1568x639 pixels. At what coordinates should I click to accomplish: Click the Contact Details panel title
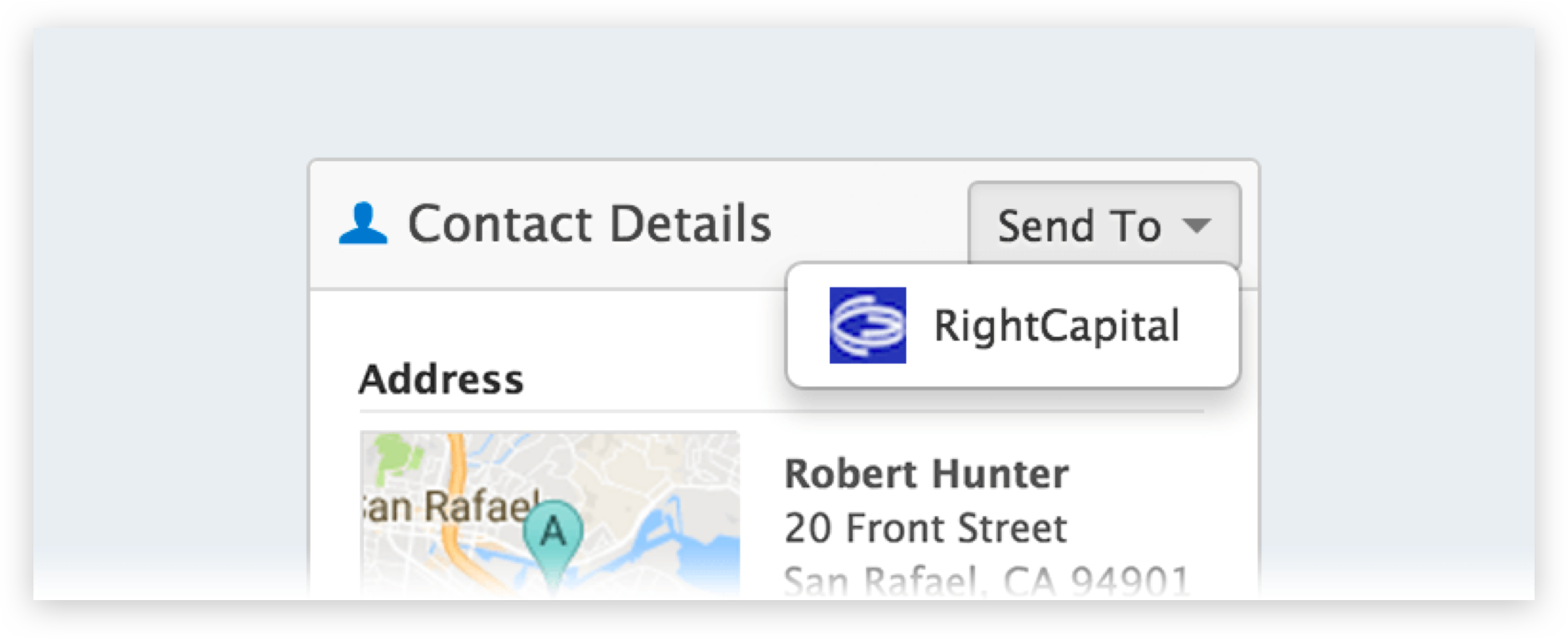pyautogui.click(x=589, y=224)
